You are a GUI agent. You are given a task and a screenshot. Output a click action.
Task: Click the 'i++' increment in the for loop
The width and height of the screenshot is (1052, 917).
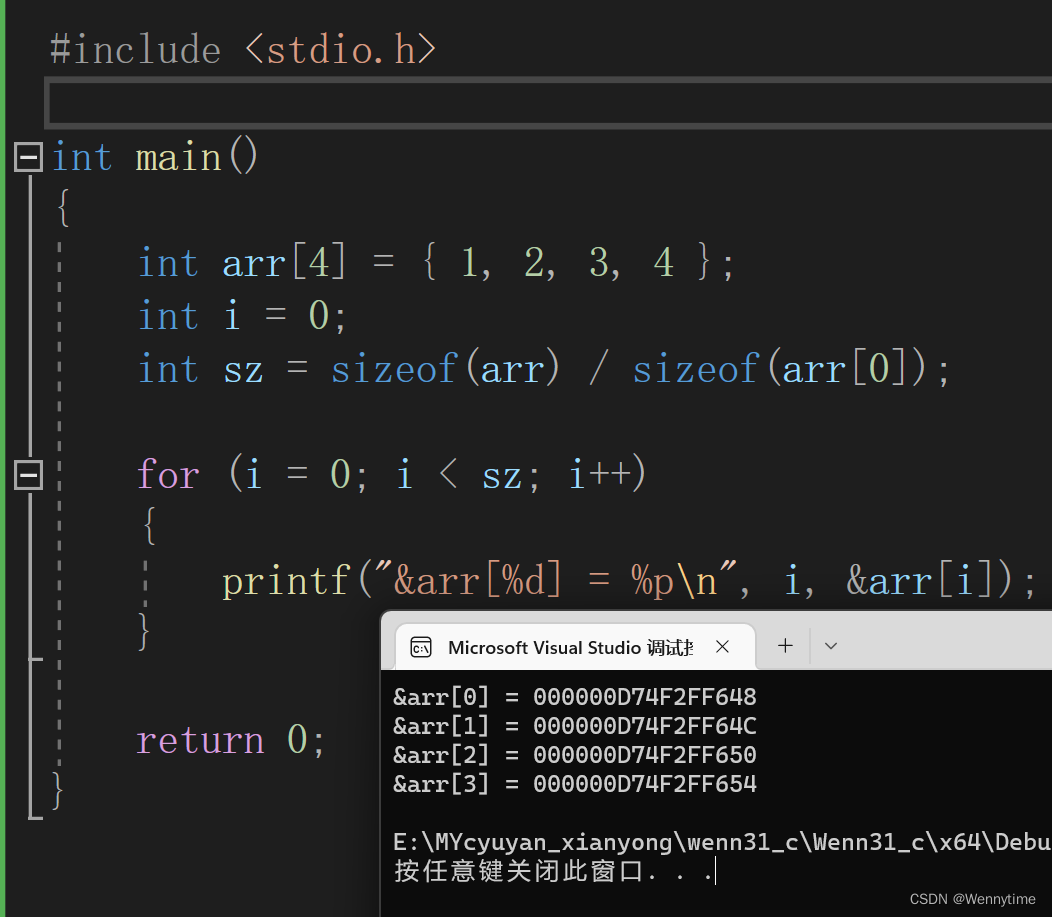600,474
